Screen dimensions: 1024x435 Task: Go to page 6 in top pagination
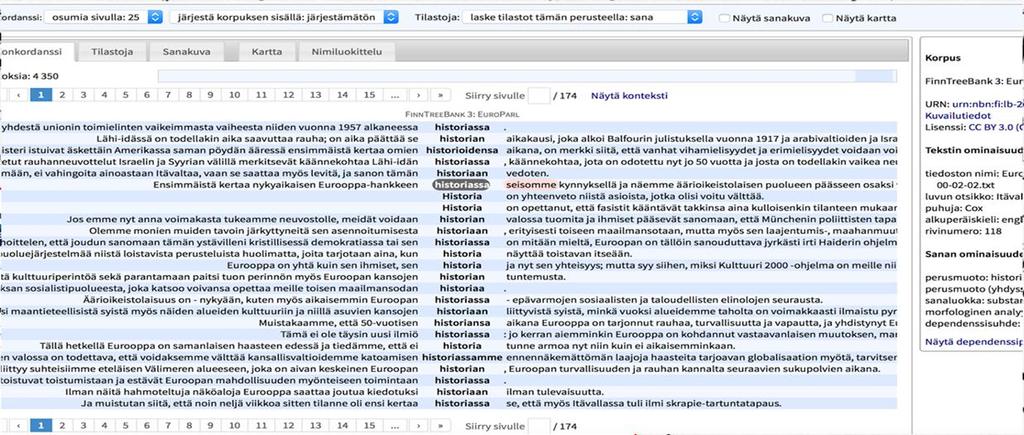coord(146,95)
